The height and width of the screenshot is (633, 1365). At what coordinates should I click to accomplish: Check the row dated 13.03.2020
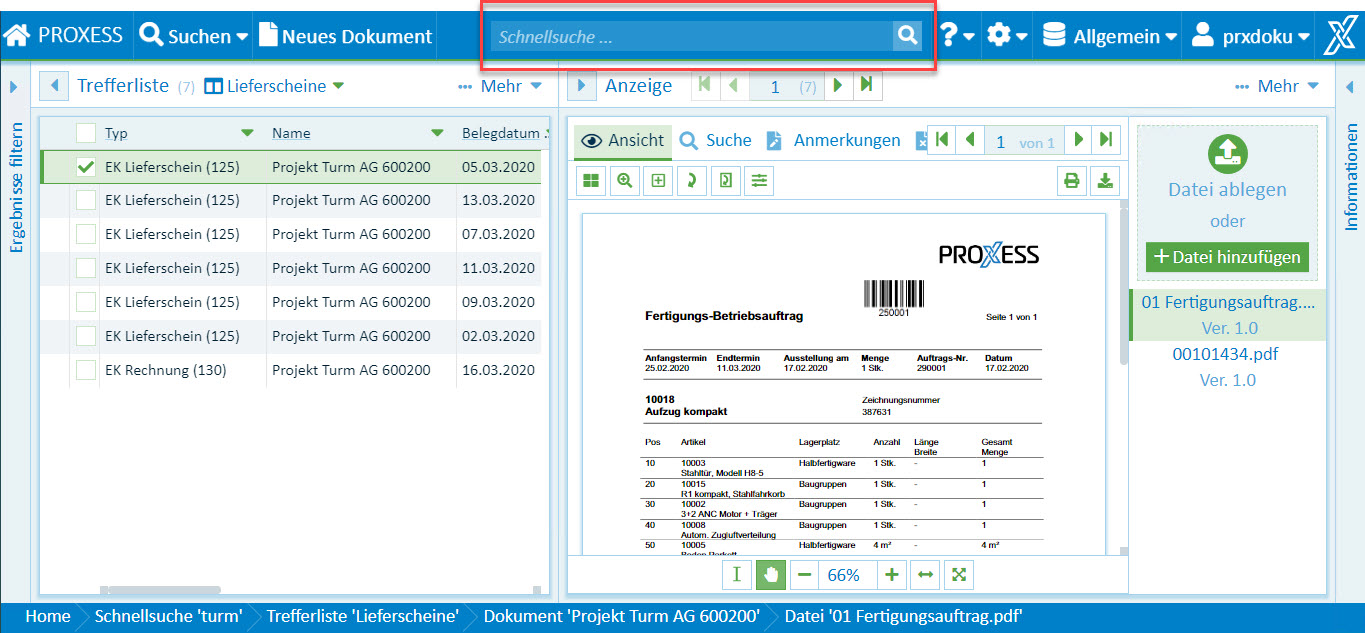pos(86,201)
